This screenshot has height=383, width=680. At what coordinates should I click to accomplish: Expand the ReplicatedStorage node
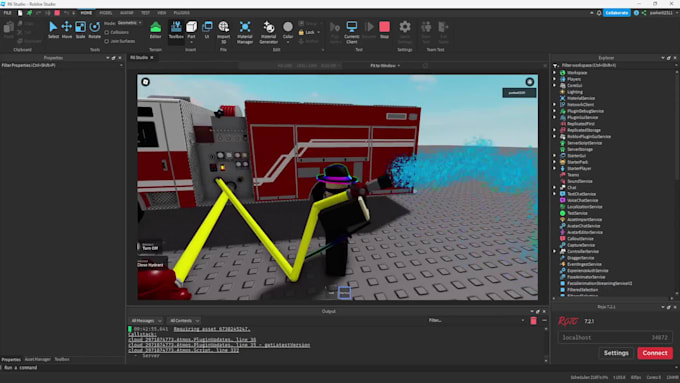tap(555, 130)
